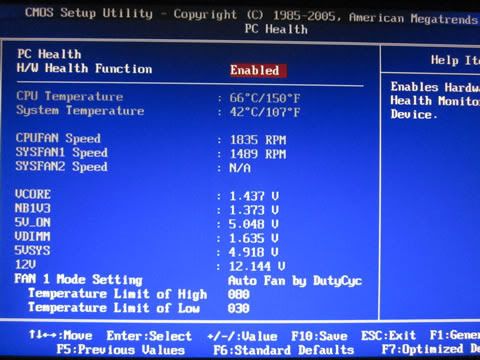Click the PC Health title at top

pyautogui.click(x=276, y=29)
